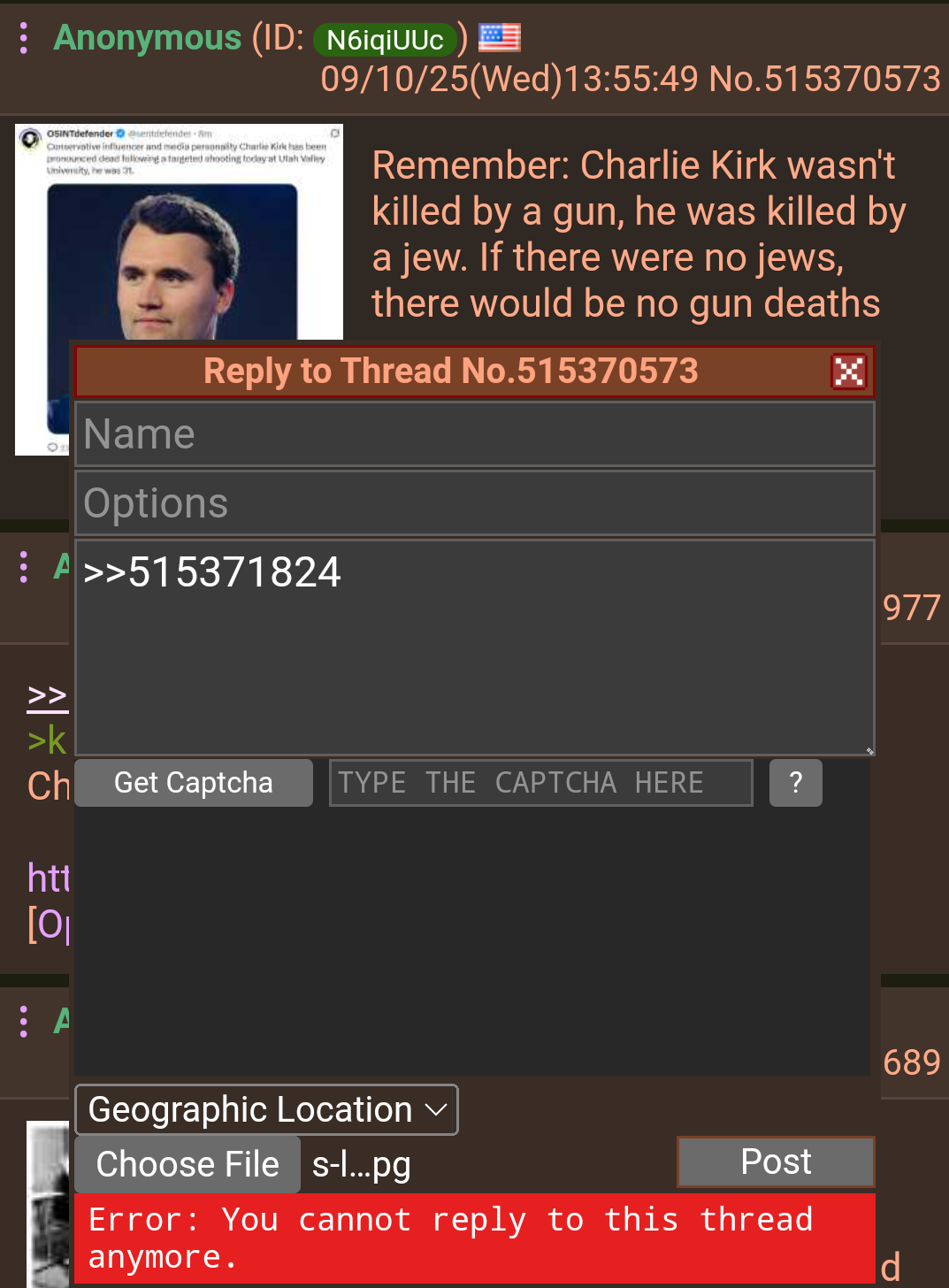Click poster ID badge N6iqiUUc
This screenshot has height=1288, width=949.
[x=386, y=40]
